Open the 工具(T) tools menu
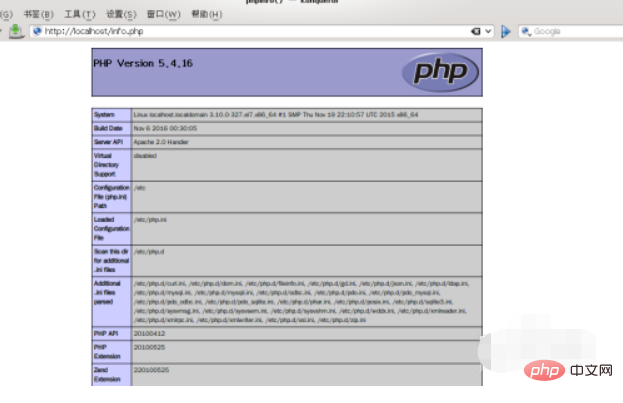Image resolution: width=623 pixels, height=403 pixels. point(80,14)
